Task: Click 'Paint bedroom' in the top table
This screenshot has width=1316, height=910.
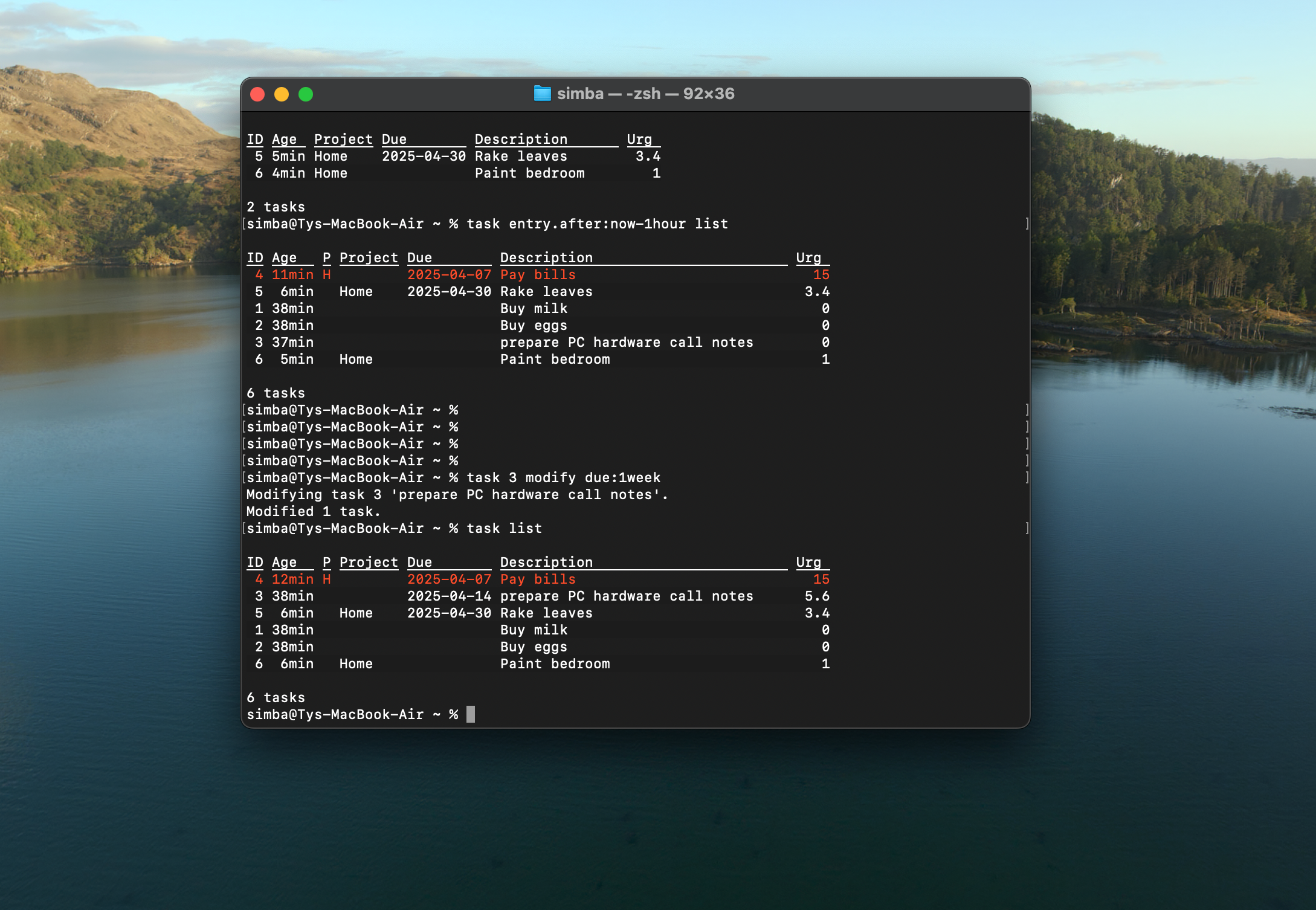Action: [529, 173]
